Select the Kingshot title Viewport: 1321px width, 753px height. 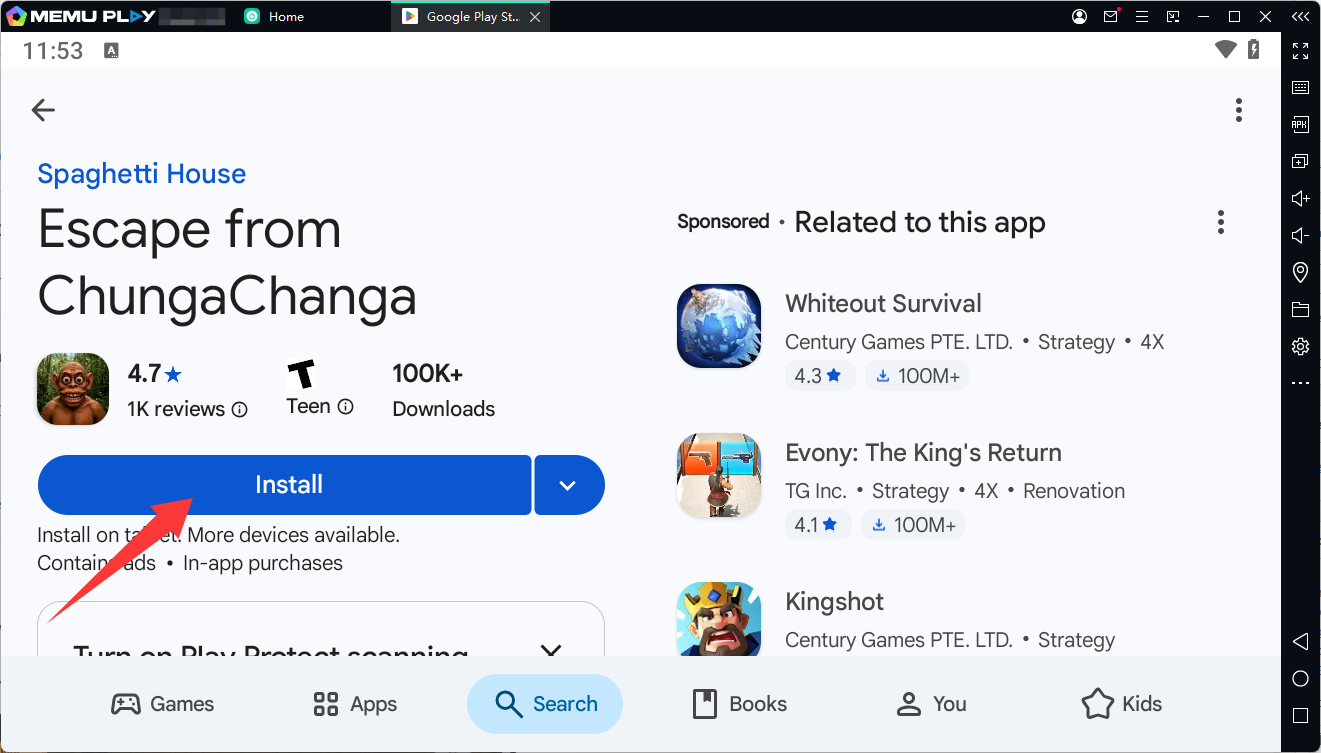coord(835,602)
